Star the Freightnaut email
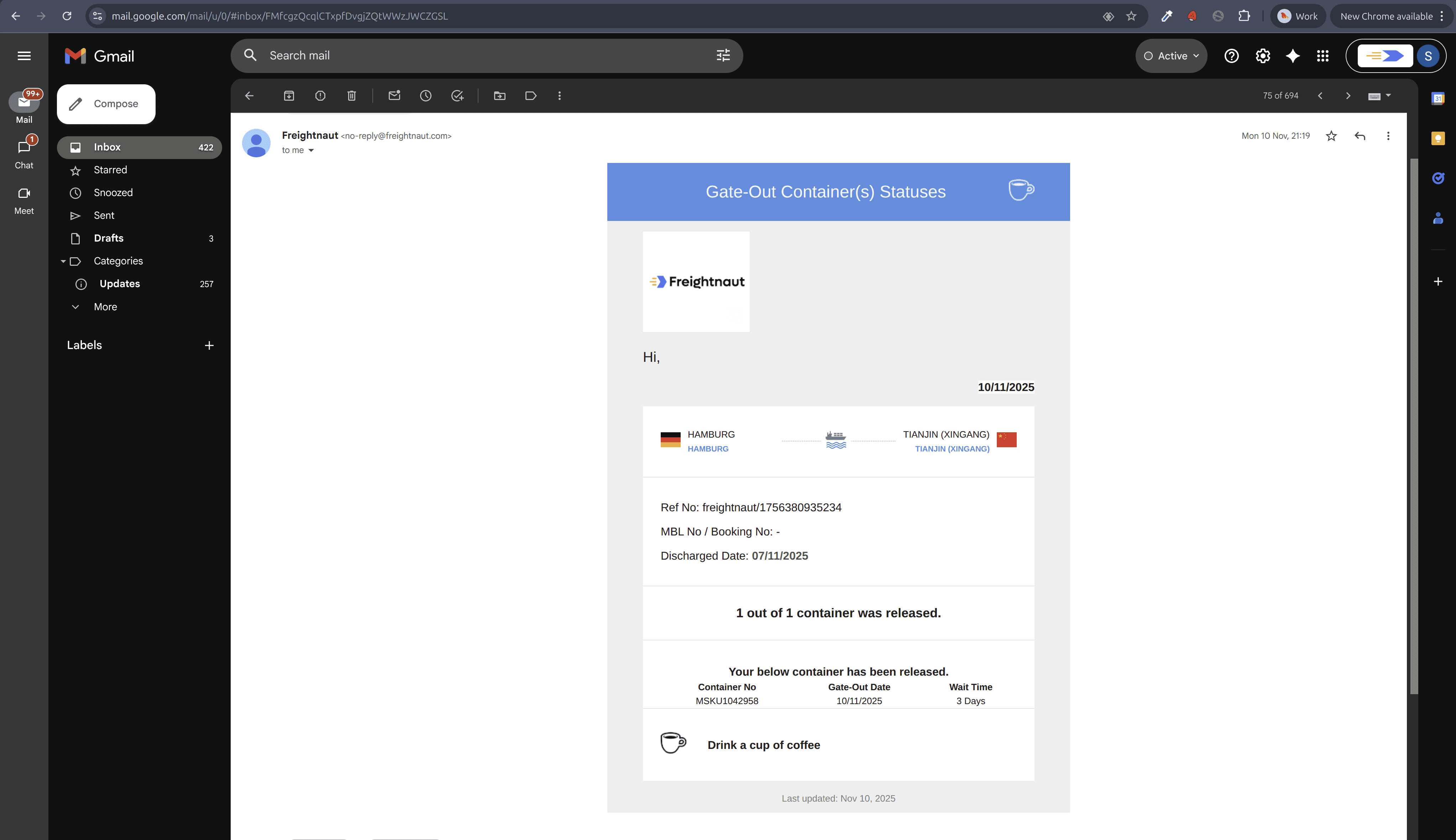The image size is (1456, 840). coord(1331,136)
